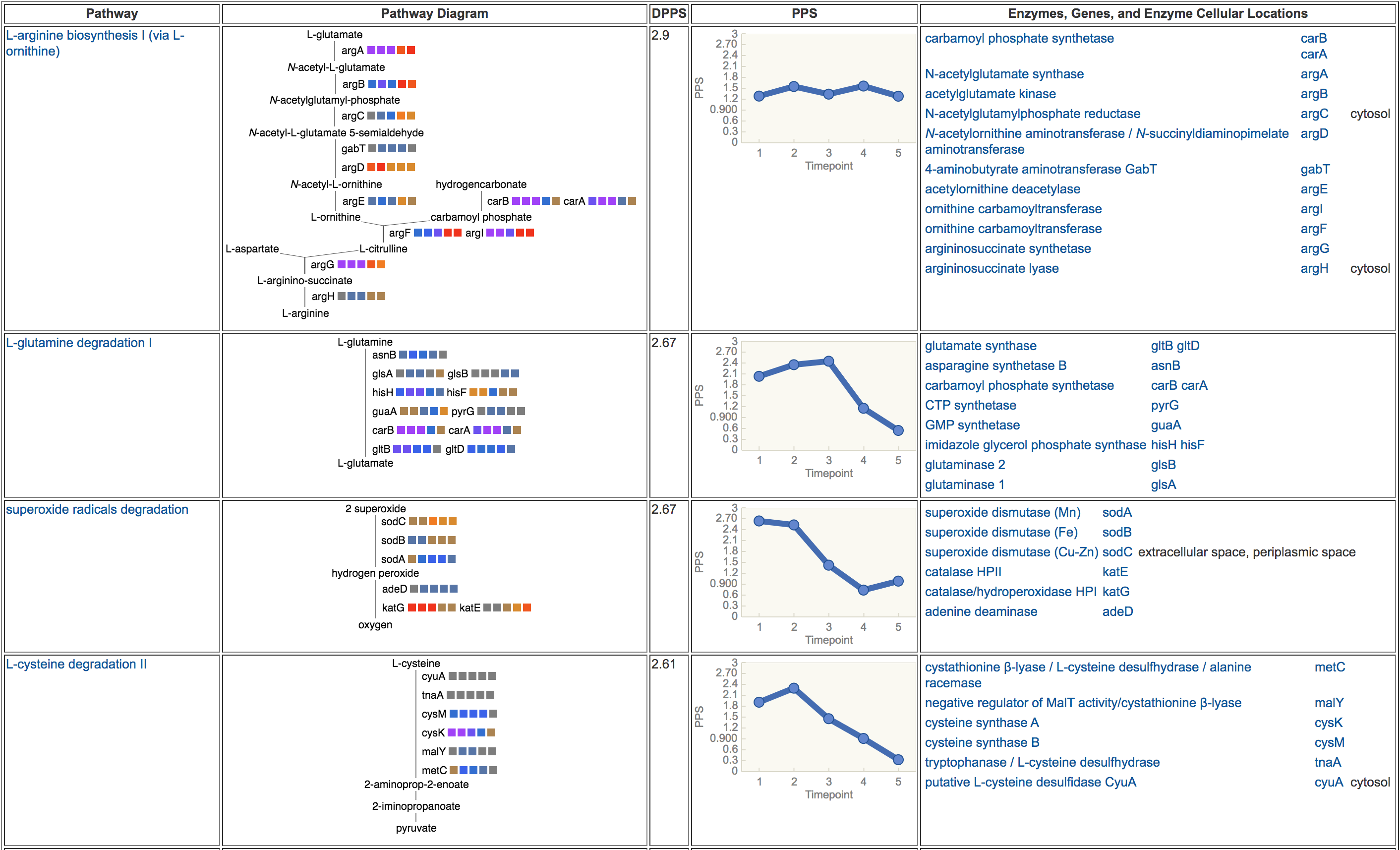Click glutamate synthase enzyme link

pos(980,346)
